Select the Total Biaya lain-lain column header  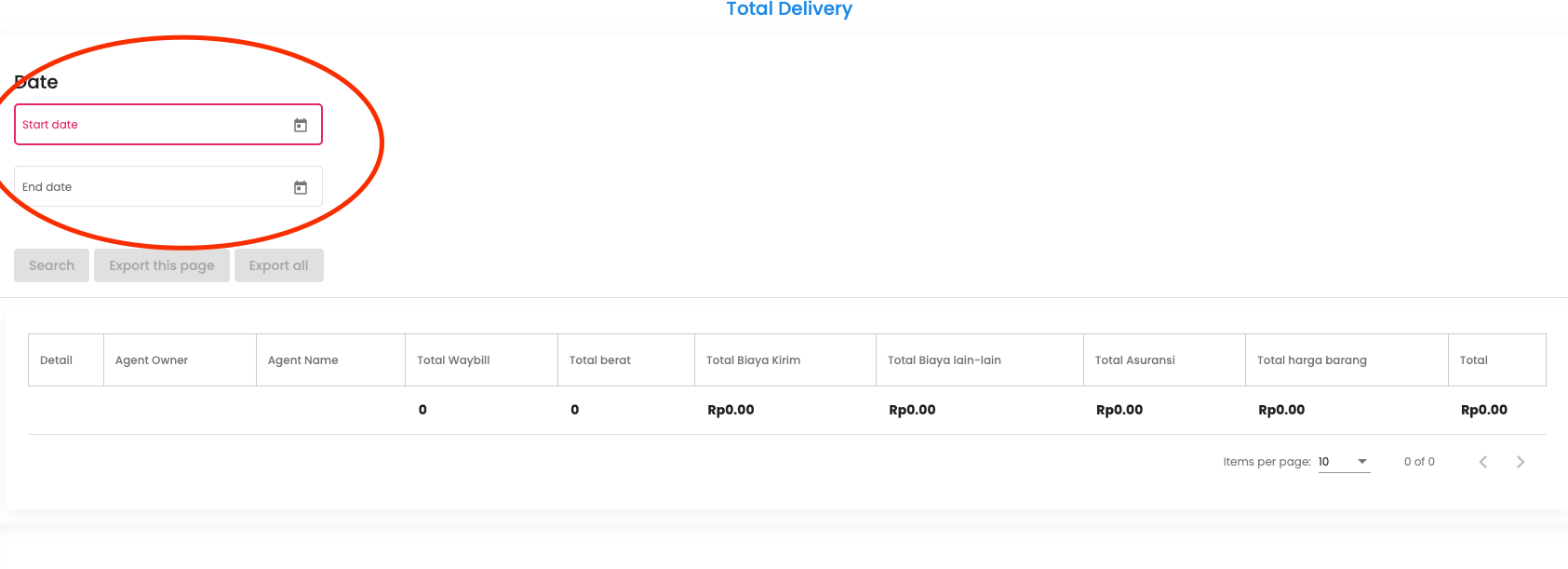(944, 360)
